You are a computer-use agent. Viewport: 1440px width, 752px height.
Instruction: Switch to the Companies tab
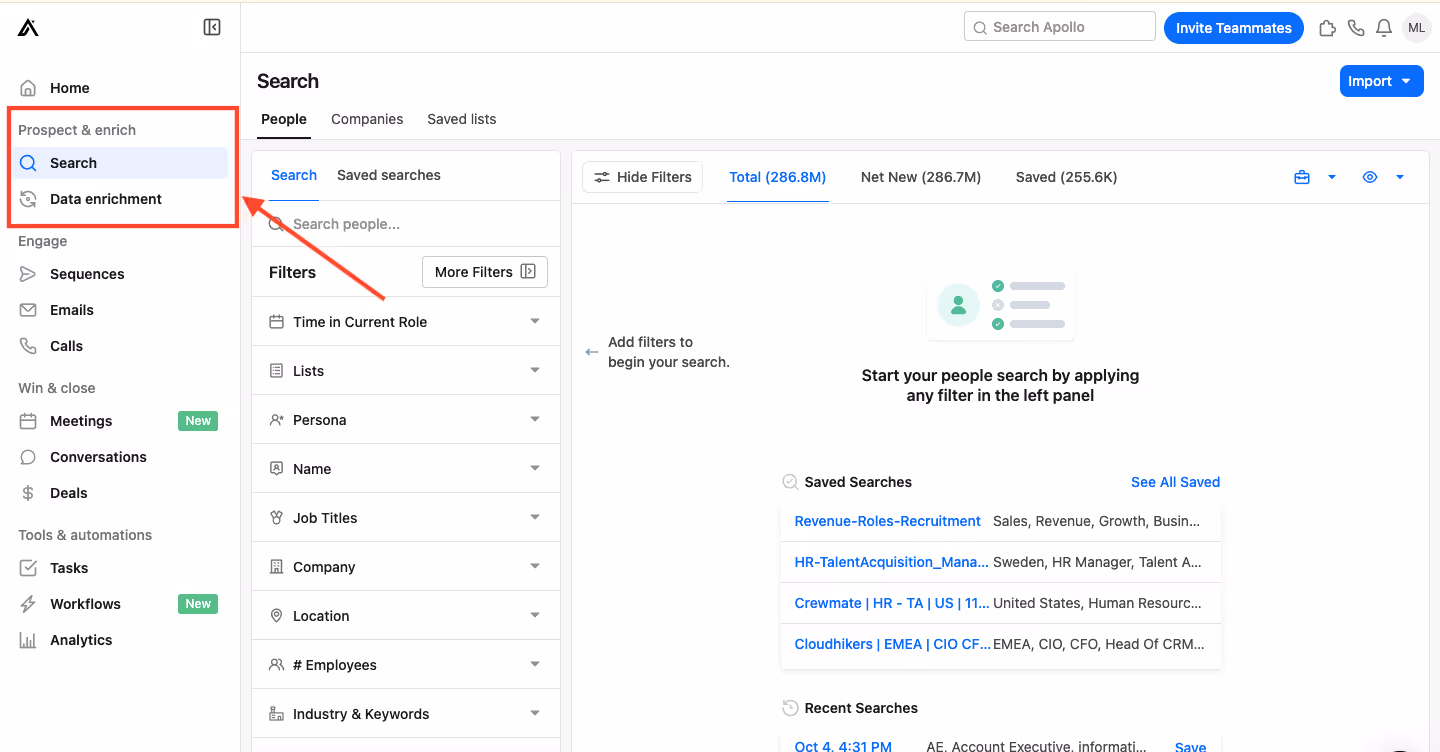coord(367,119)
